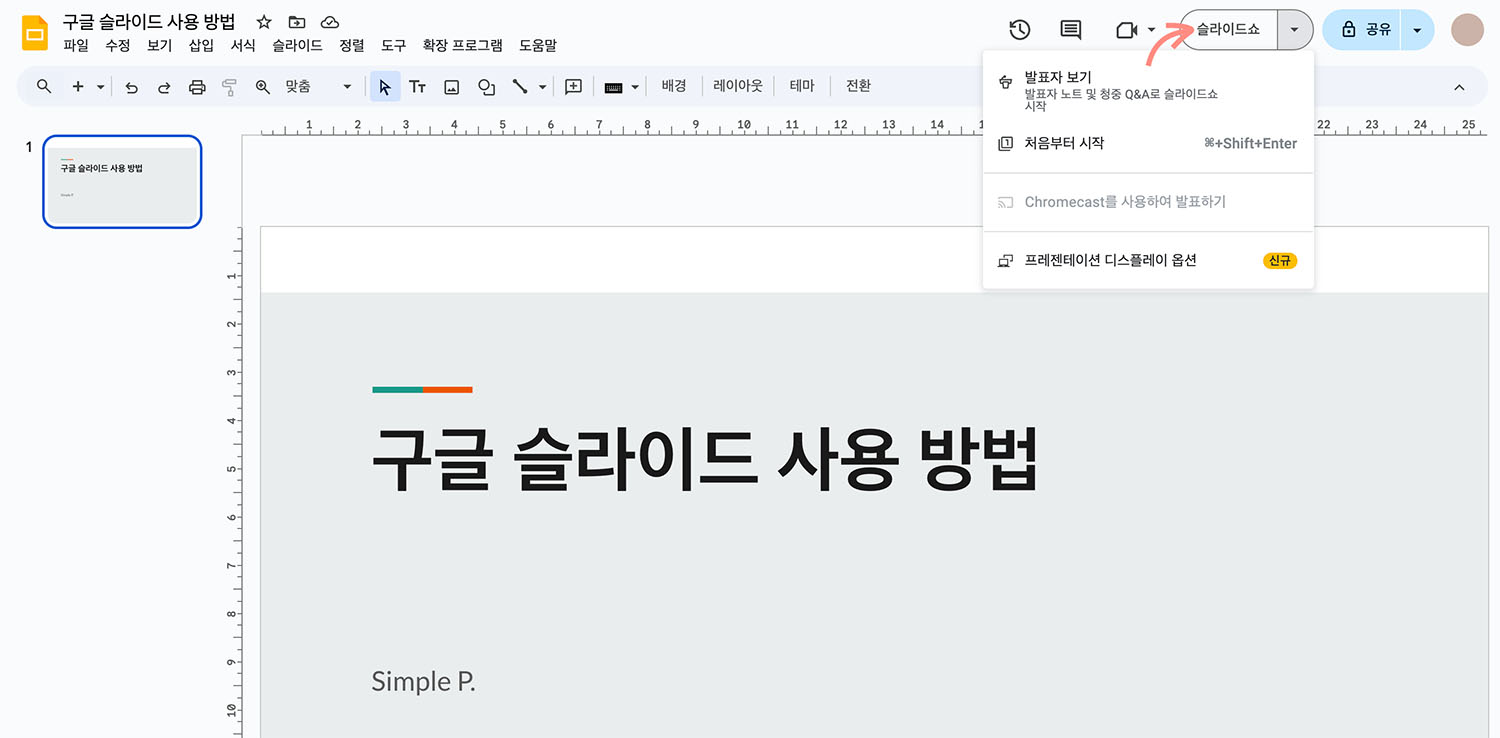This screenshot has width=1500, height=738.
Task: Click the keyboard input tools icon
Action: click(x=614, y=87)
